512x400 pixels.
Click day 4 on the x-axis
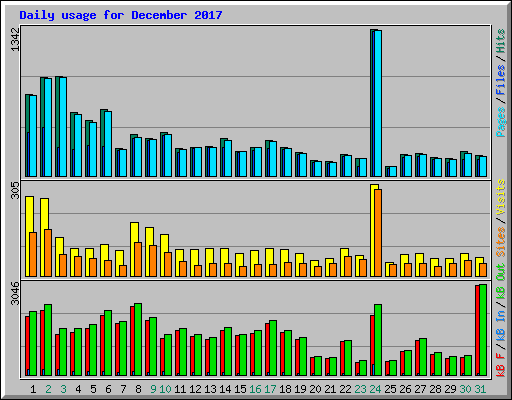point(78,389)
